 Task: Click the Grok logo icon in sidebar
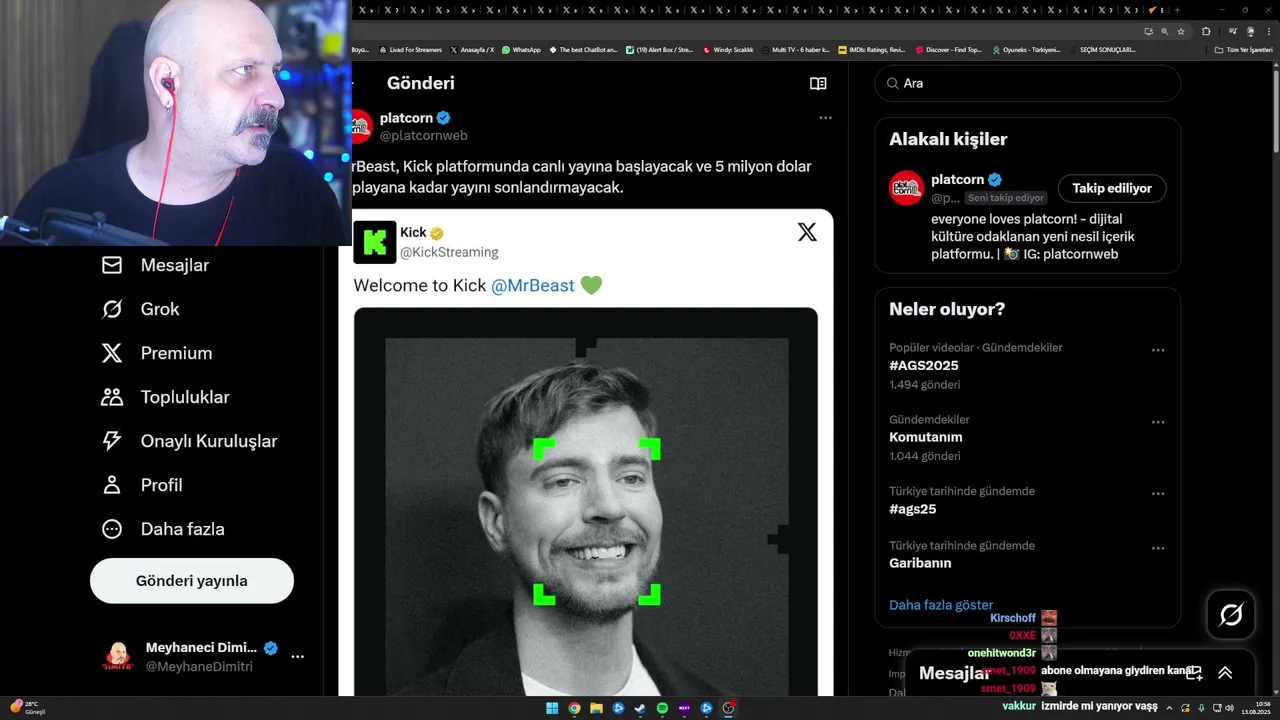coord(112,309)
